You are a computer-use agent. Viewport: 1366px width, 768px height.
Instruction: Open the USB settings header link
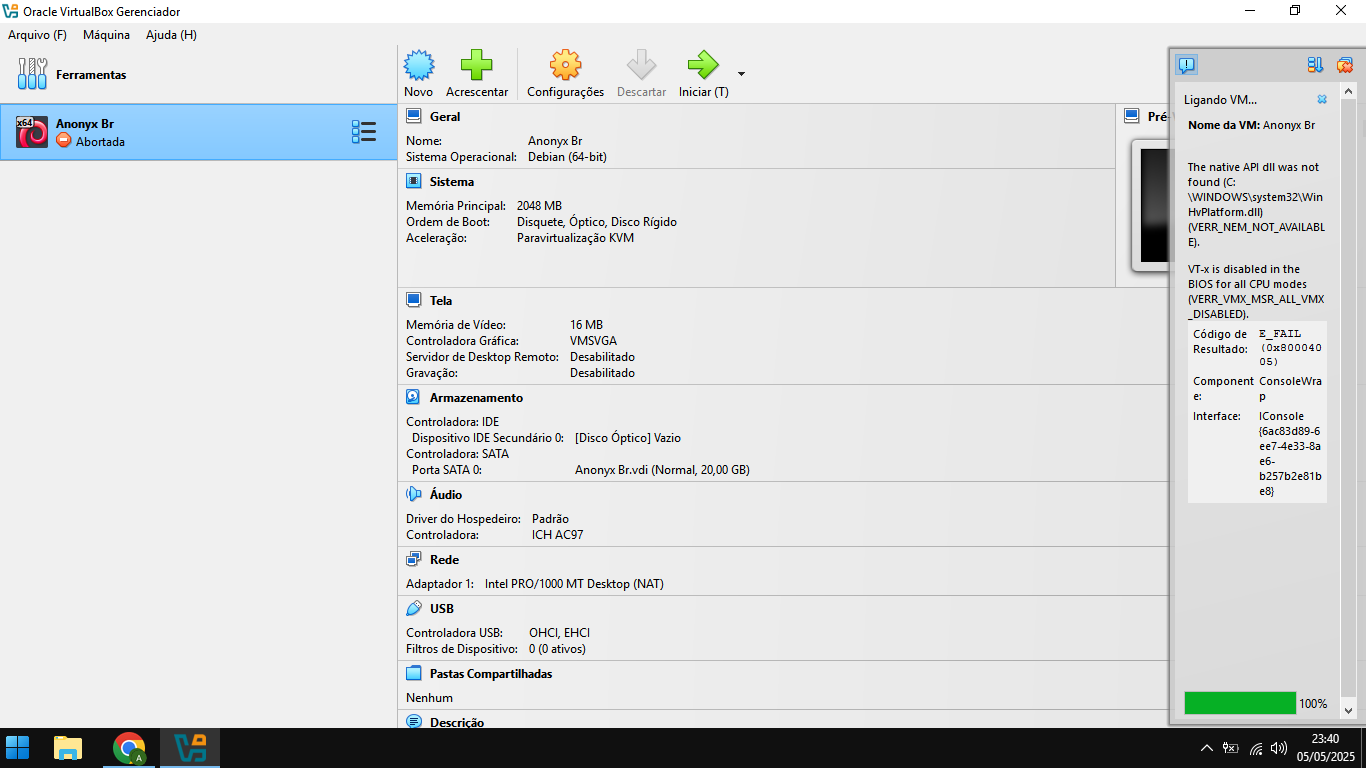(x=442, y=609)
